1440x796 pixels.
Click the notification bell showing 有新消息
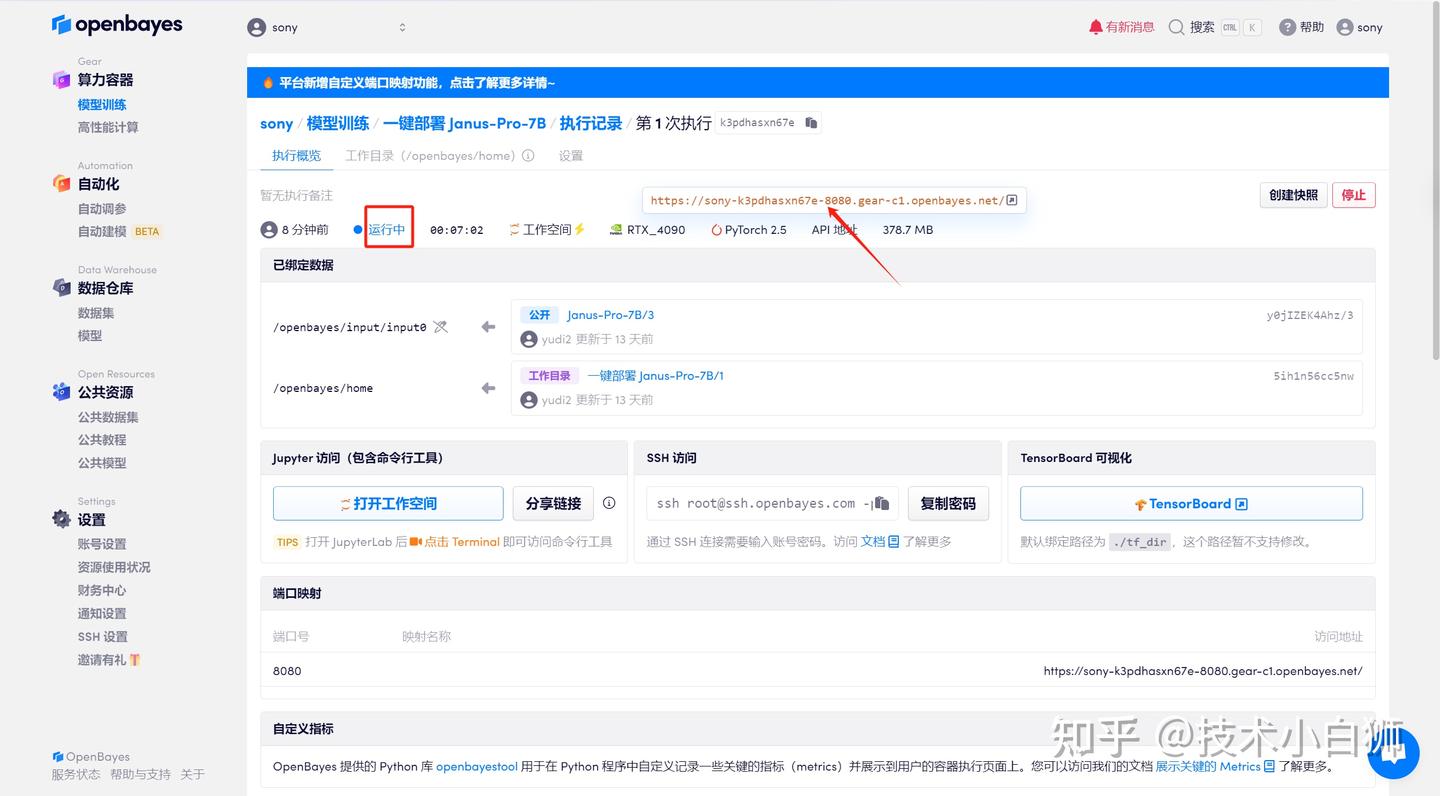tap(1121, 27)
